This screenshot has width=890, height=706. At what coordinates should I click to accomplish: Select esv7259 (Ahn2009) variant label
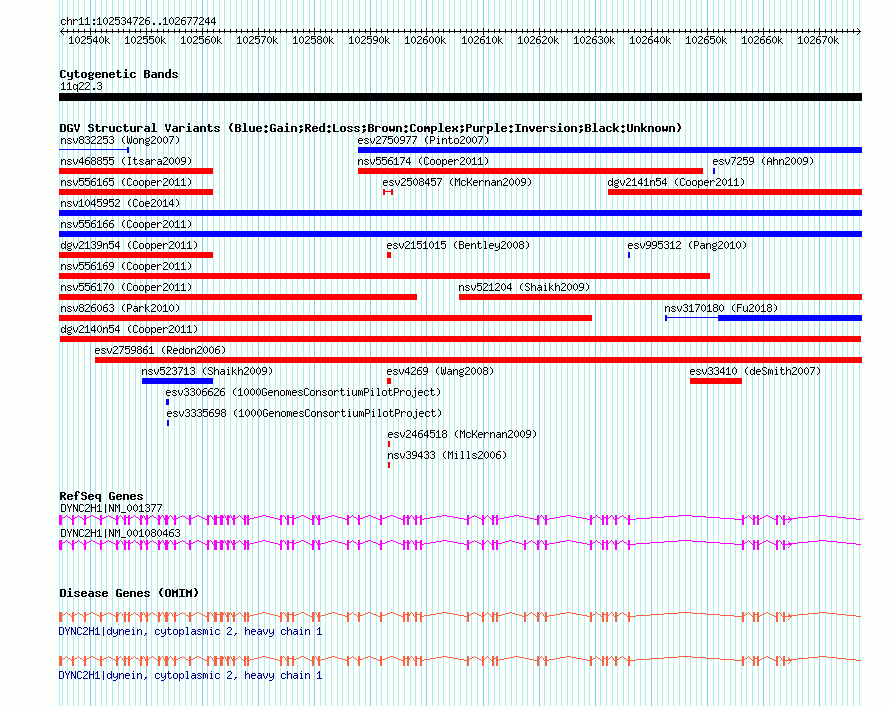(763, 161)
